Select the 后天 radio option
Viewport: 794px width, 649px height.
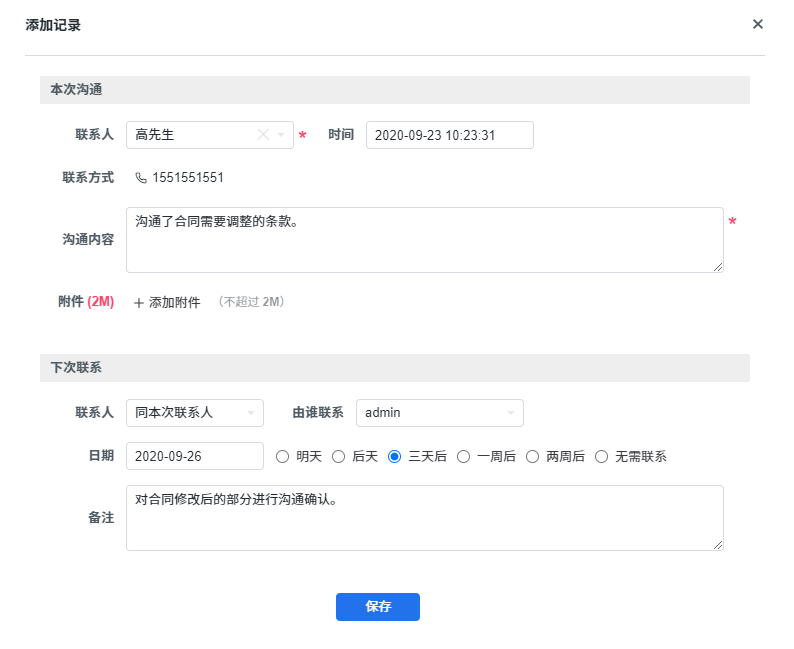coord(338,457)
